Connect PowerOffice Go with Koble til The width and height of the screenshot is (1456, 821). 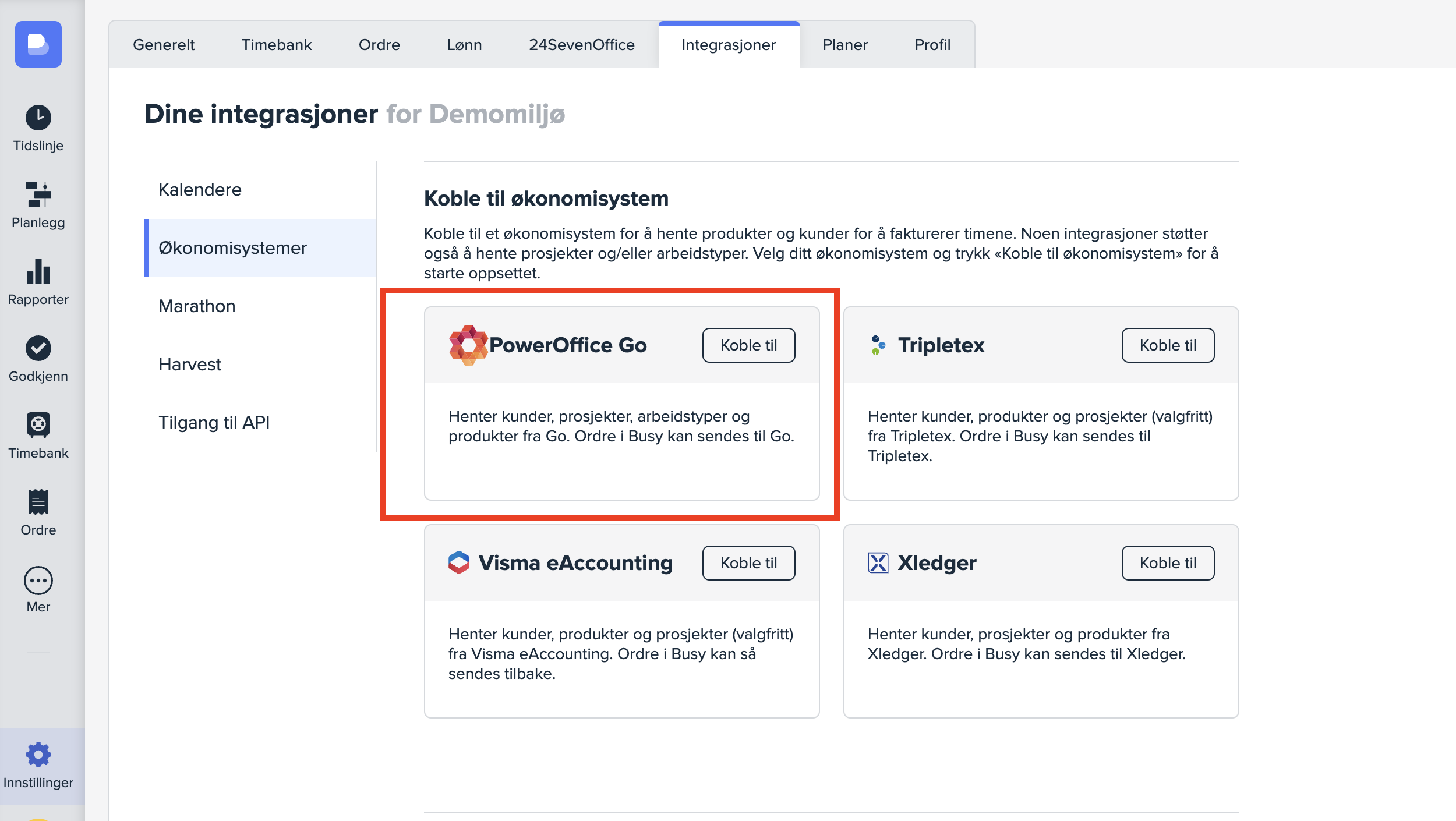[x=748, y=345]
